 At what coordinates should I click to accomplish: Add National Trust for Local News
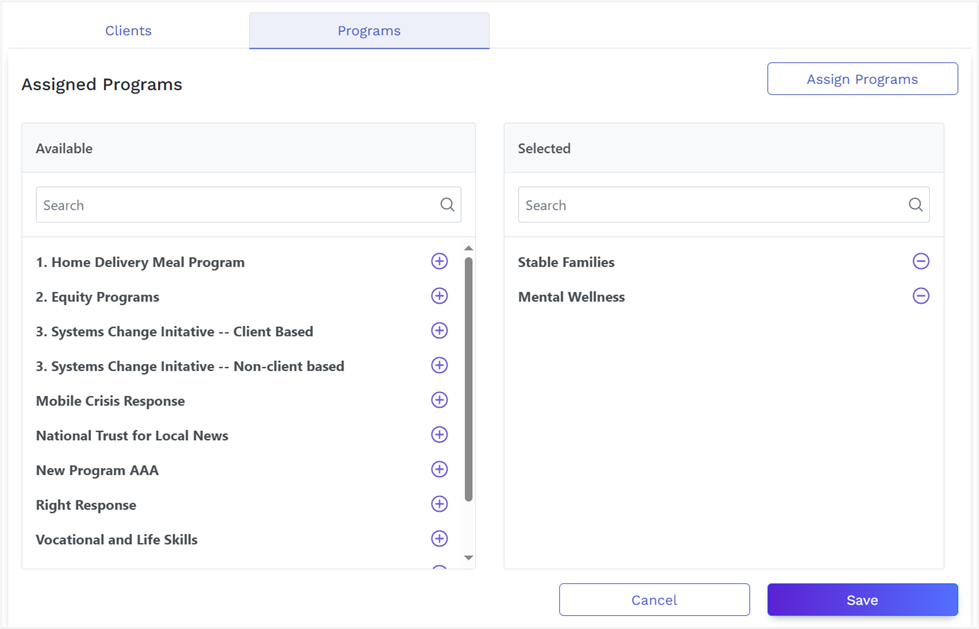439,435
